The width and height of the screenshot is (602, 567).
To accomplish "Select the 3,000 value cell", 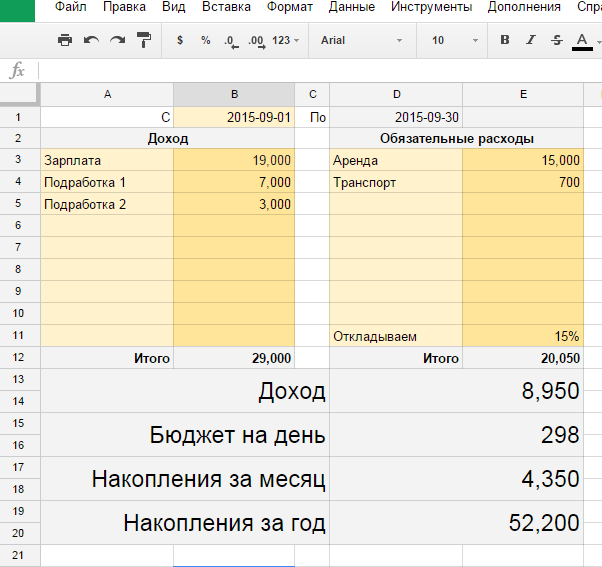I will coord(234,204).
